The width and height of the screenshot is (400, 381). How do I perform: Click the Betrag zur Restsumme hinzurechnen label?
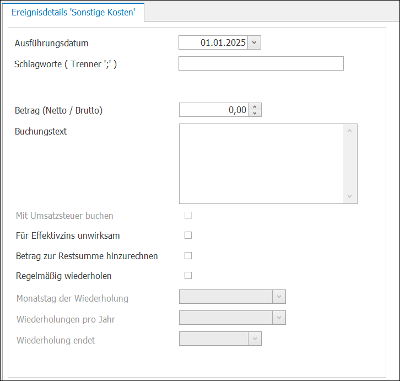[x=87, y=256]
